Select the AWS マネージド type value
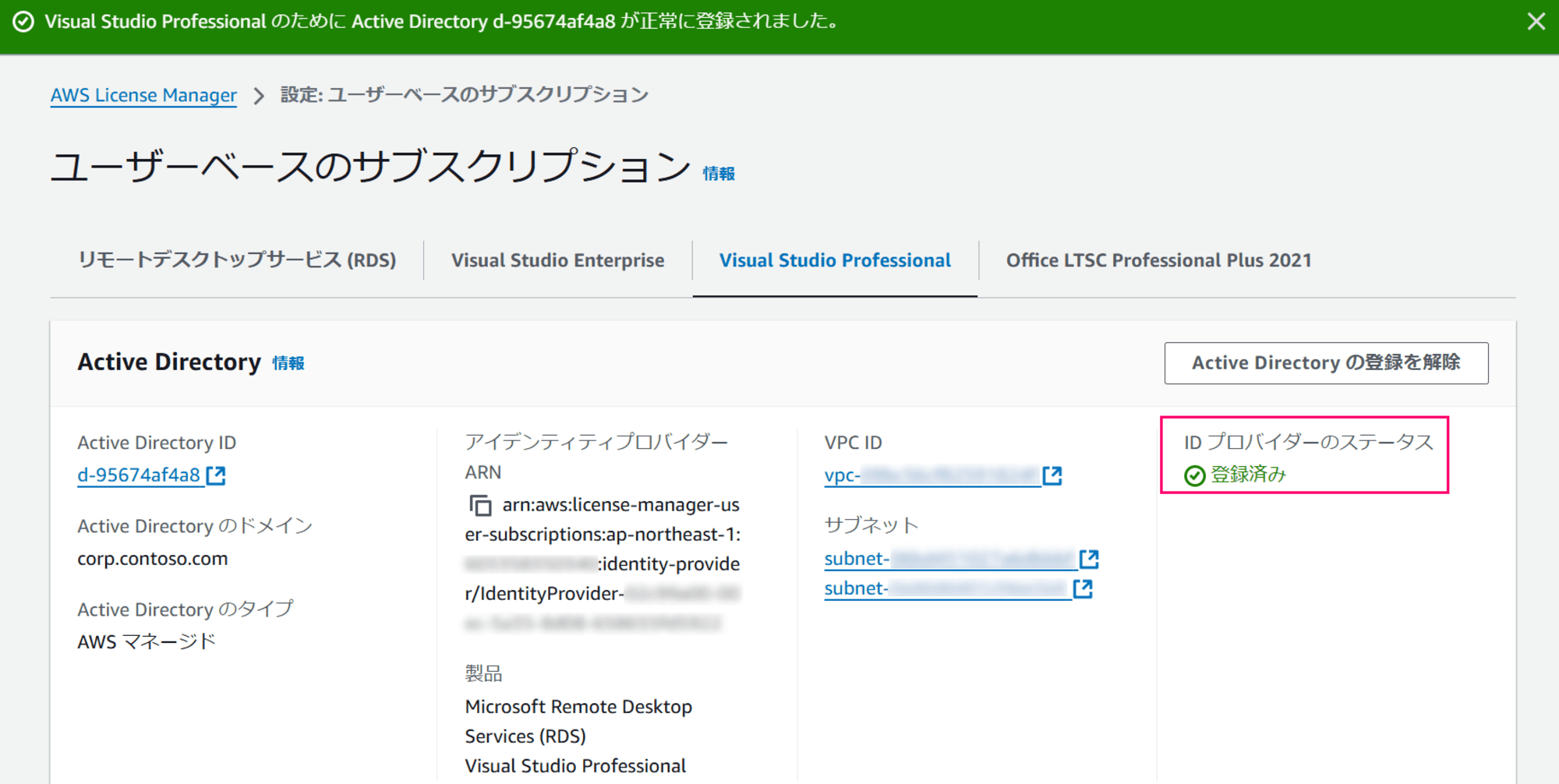 (x=146, y=642)
